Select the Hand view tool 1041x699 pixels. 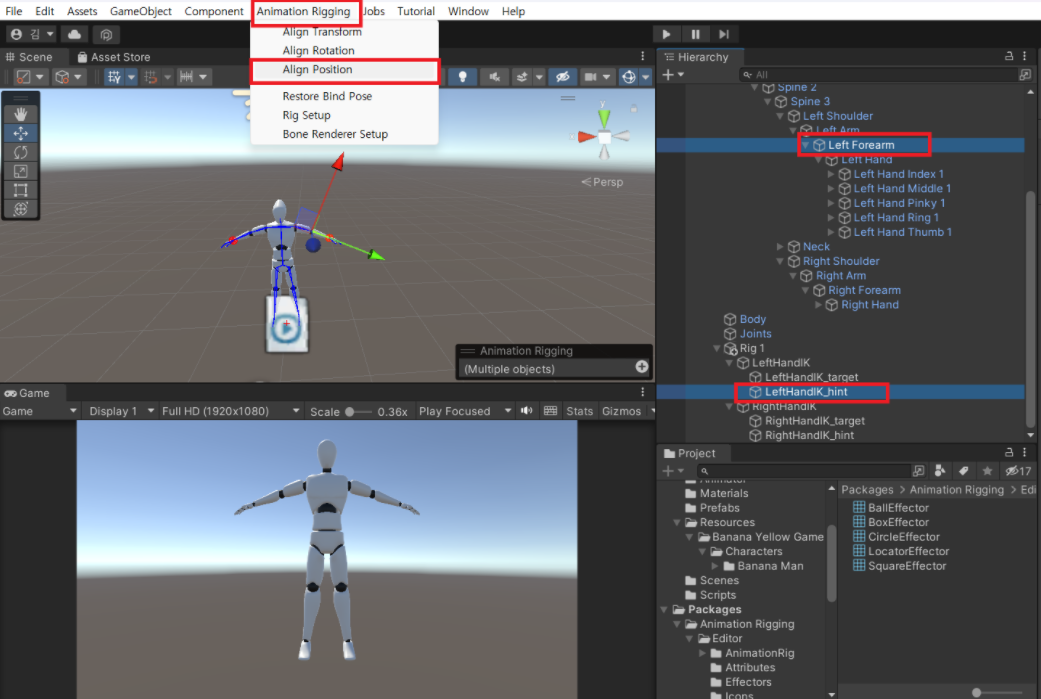pos(21,114)
